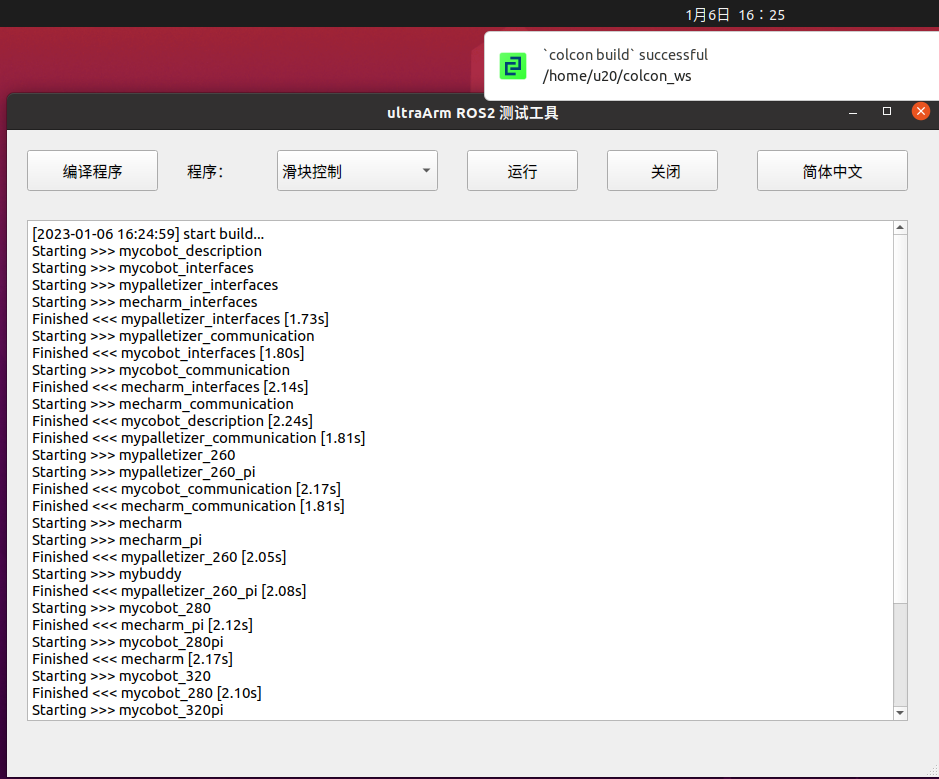
Task: Click log line 'Starting >>> mecharm_communication'
Action: pyautogui.click(x=163, y=404)
